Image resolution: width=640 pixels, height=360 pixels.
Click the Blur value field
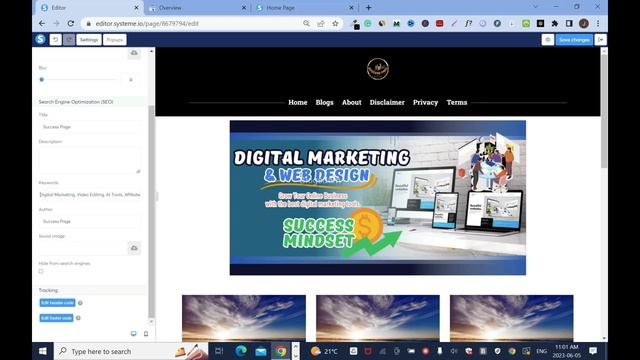click(x=131, y=80)
